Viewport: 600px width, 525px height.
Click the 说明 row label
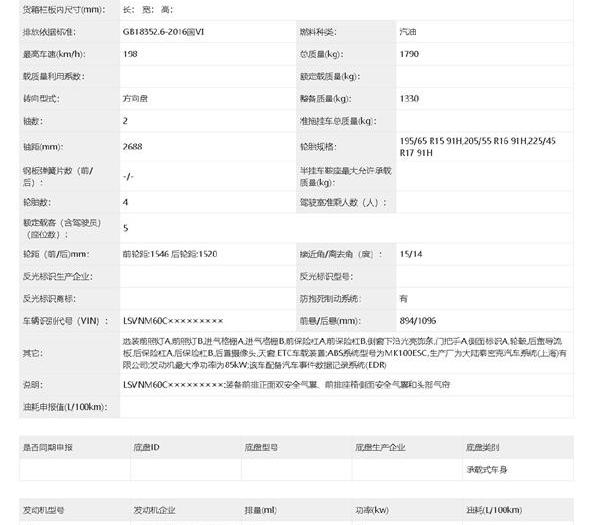click(x=33, y=385)
